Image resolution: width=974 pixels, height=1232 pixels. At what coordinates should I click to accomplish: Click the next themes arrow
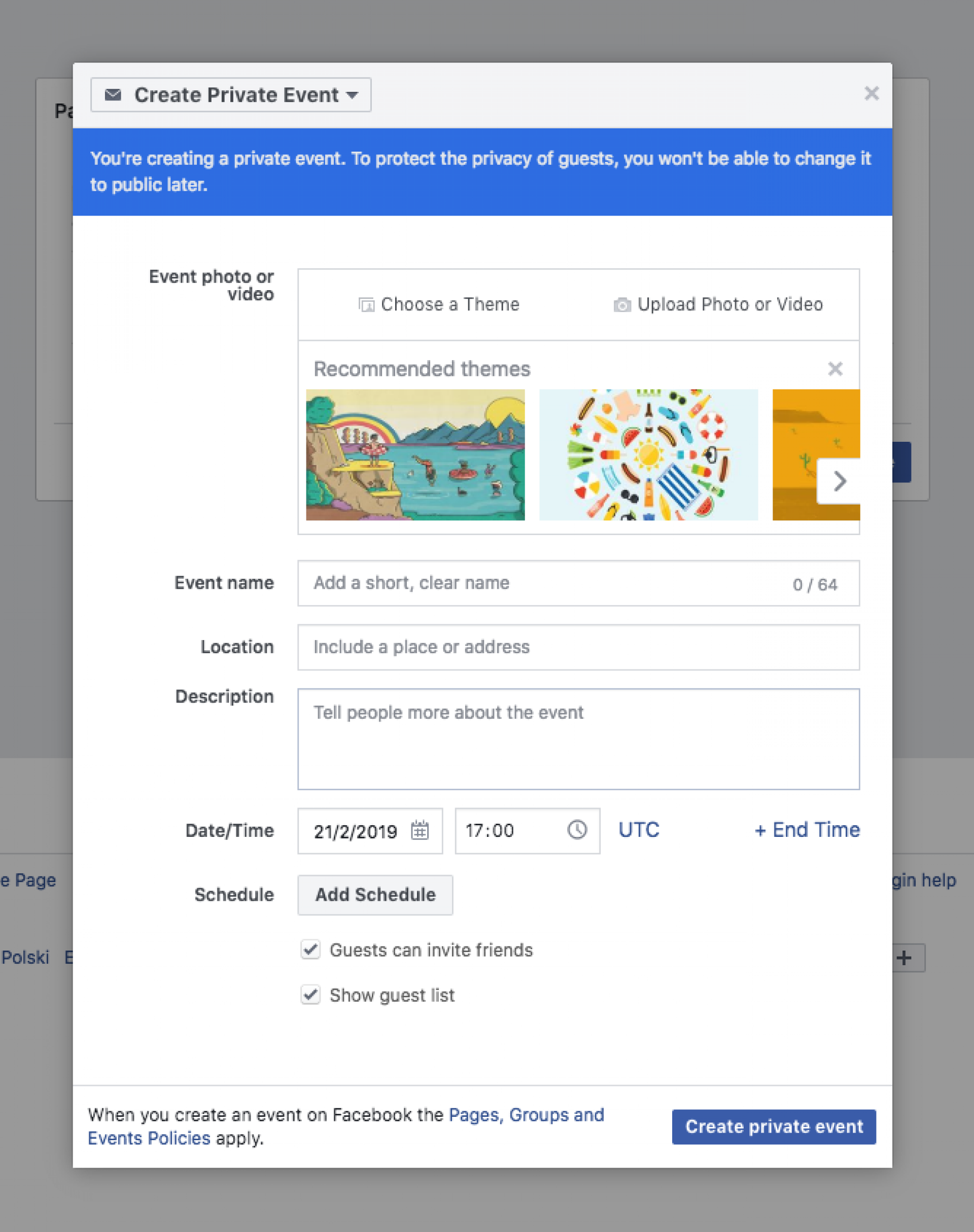pos(839,481)
